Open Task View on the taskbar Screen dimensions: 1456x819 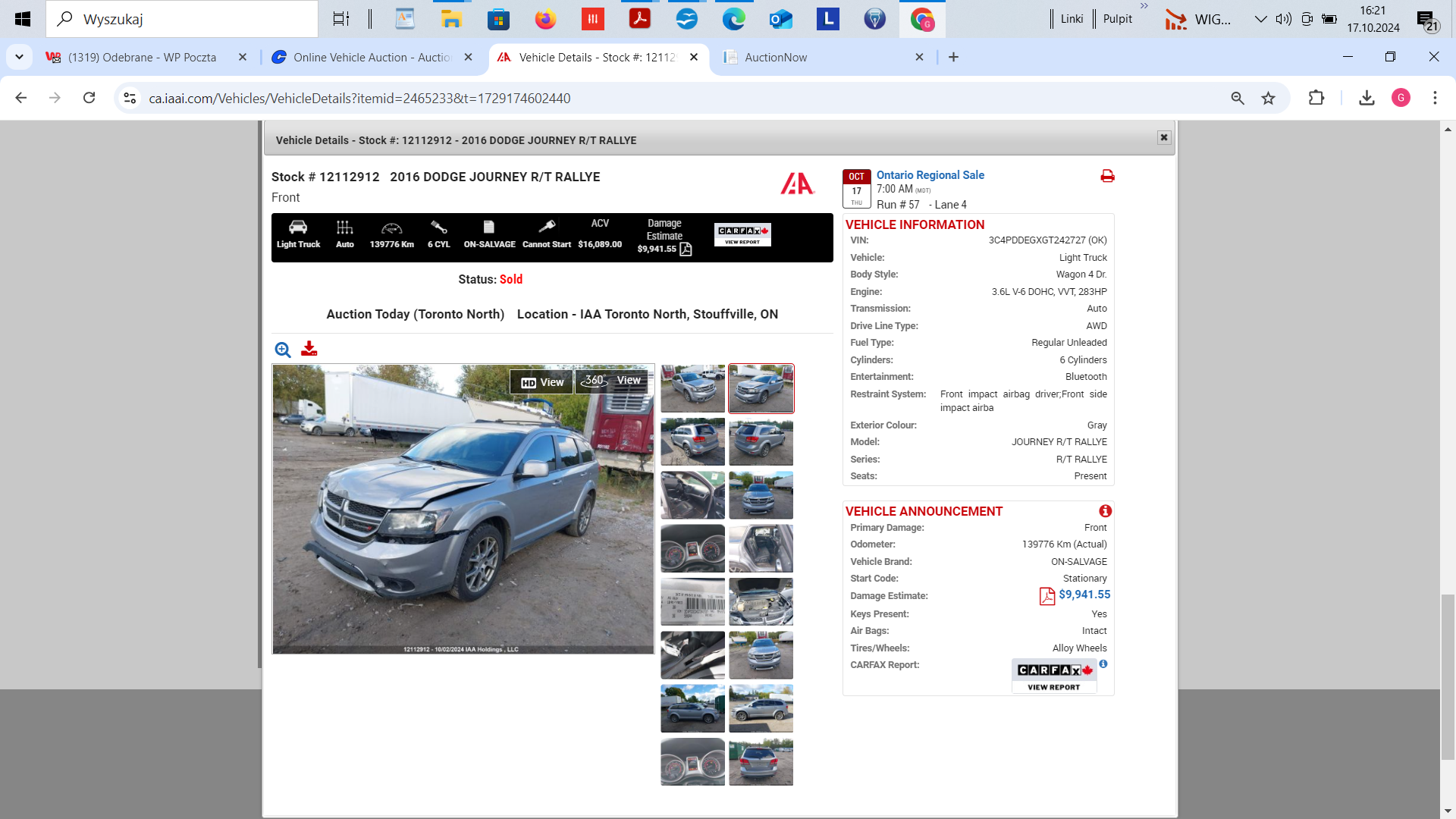click(341, 19)
